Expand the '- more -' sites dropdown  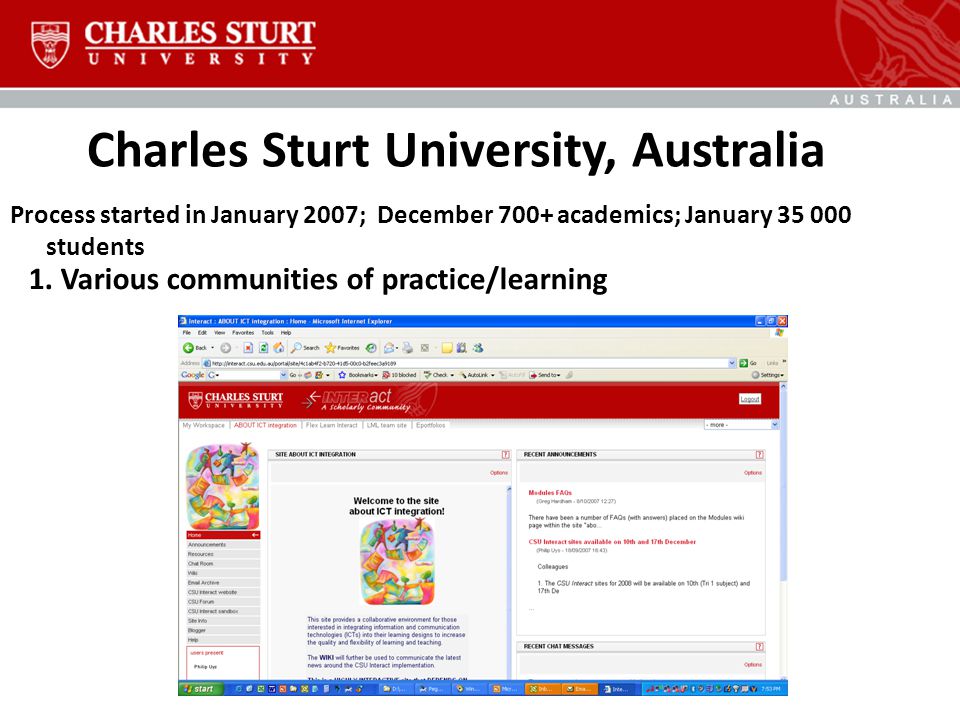coord(741,424)
